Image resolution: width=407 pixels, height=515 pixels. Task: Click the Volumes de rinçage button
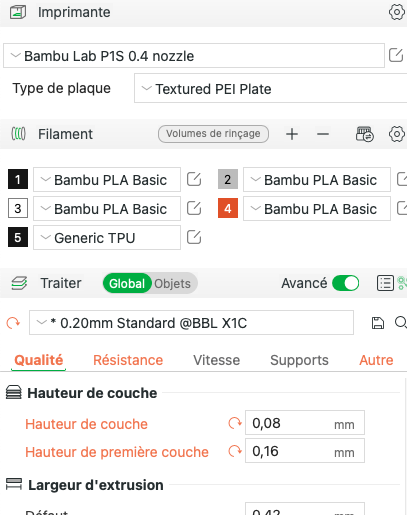[213, 134]
